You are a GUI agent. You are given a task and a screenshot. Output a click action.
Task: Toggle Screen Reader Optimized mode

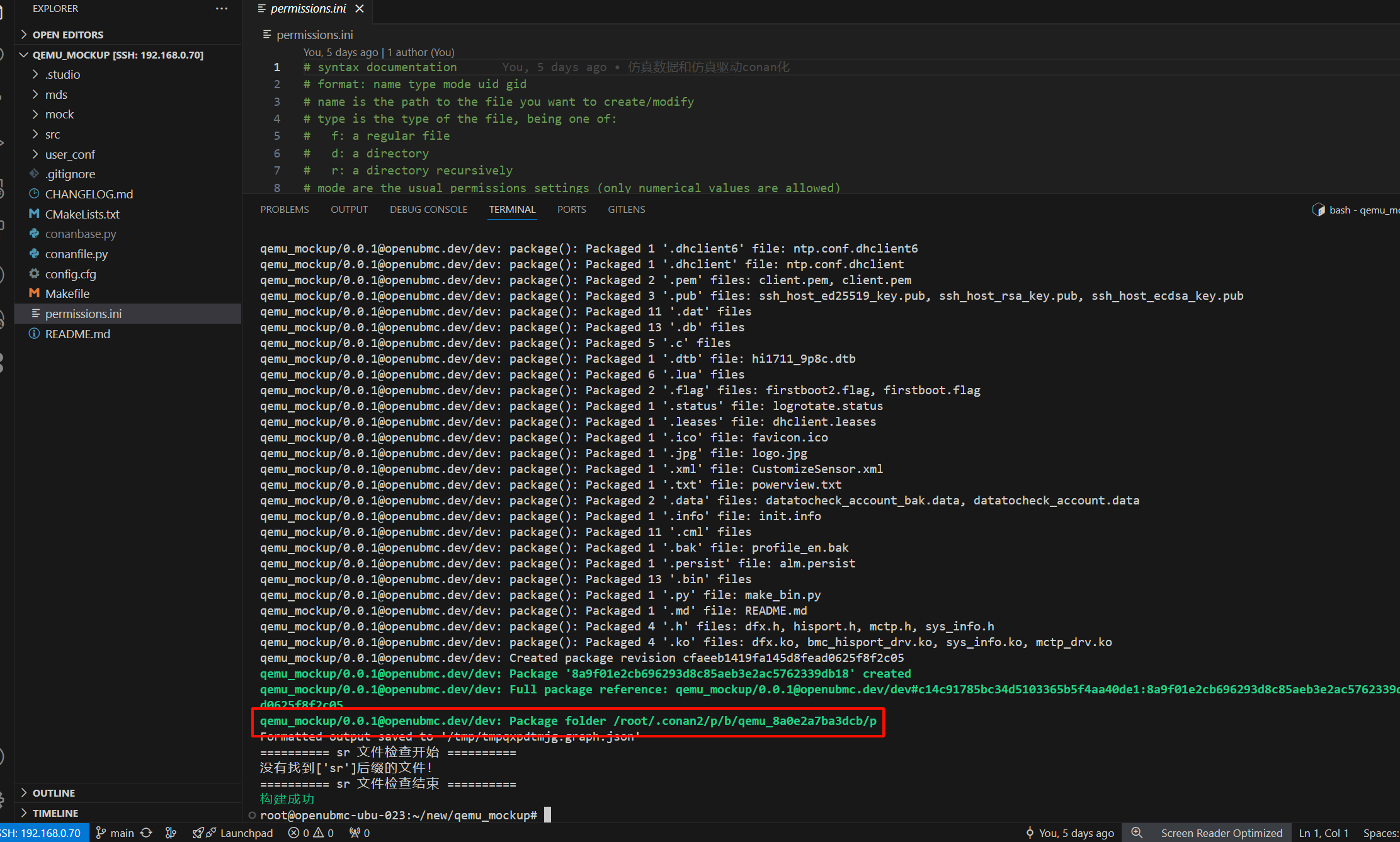[x=1221, y=833]
